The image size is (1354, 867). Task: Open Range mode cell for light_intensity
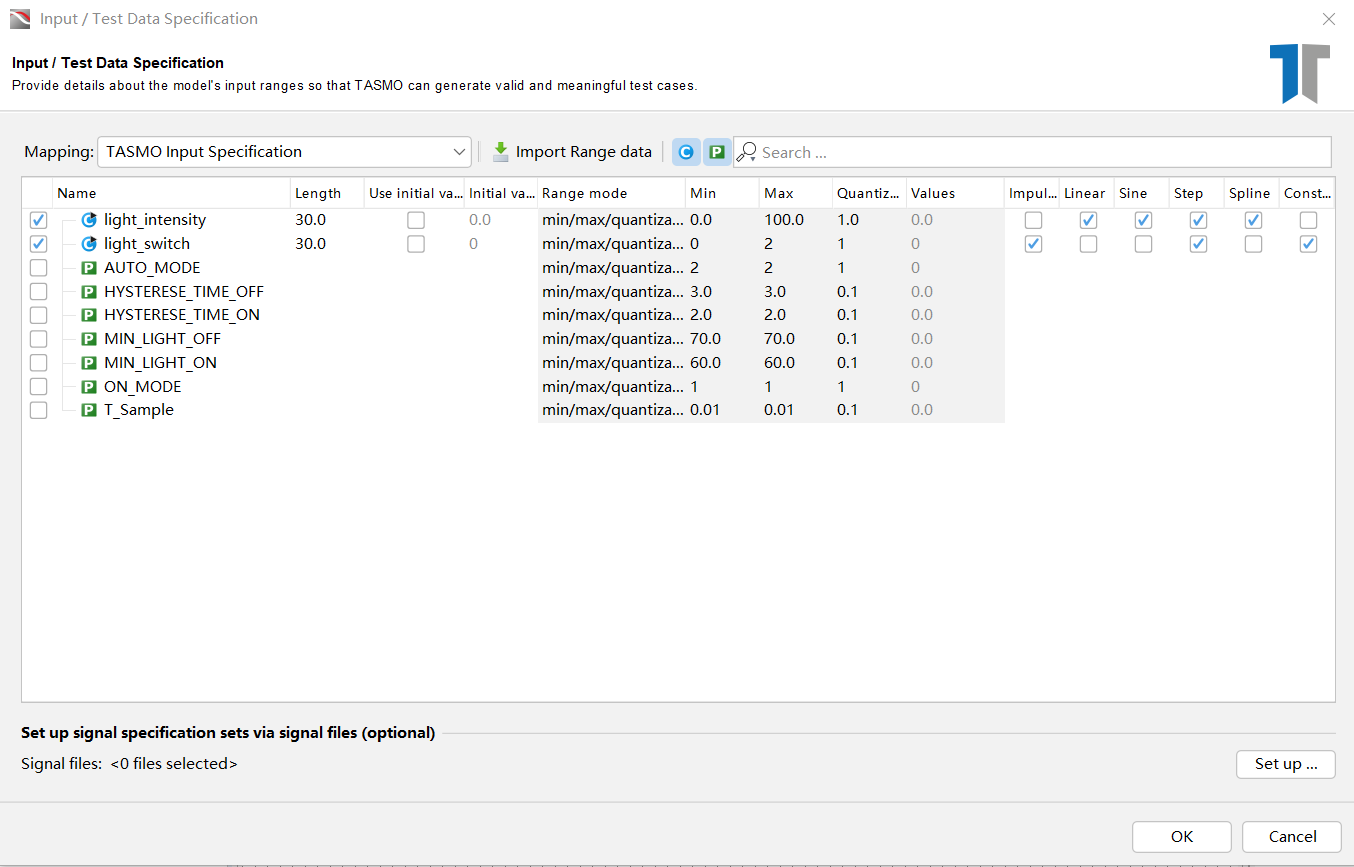(612, 220)
